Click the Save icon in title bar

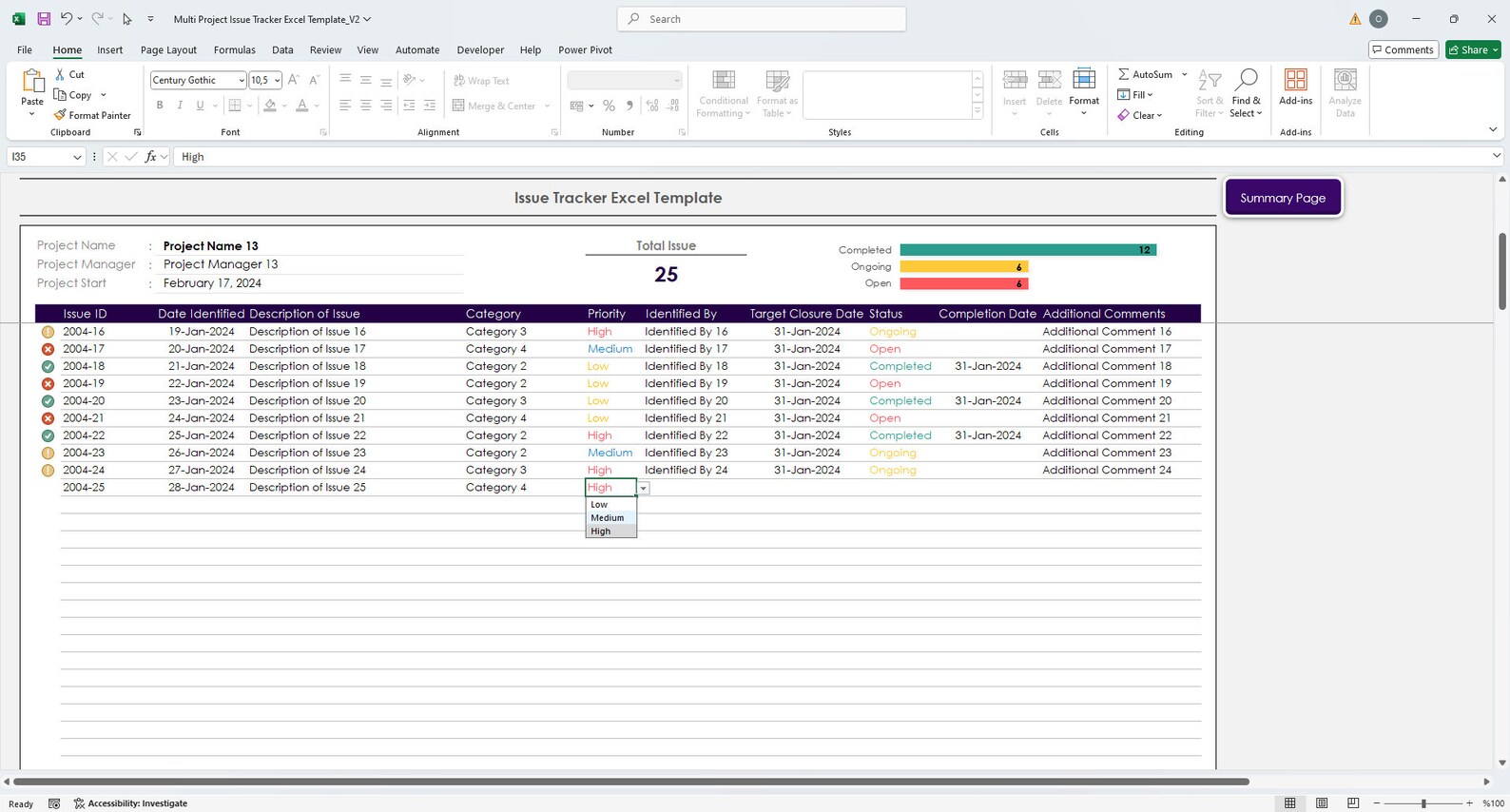[44, 19]
